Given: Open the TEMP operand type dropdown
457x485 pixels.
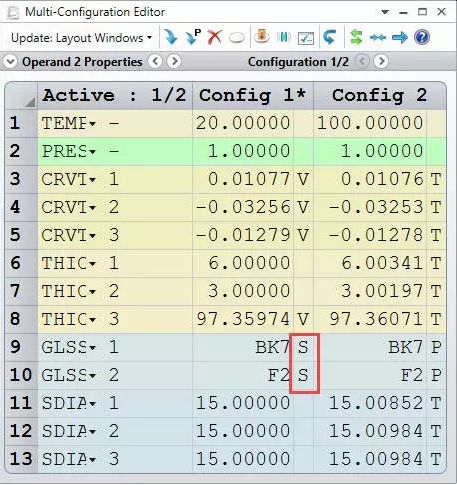Looking at the screenshot, I should (x=92, y=124).
